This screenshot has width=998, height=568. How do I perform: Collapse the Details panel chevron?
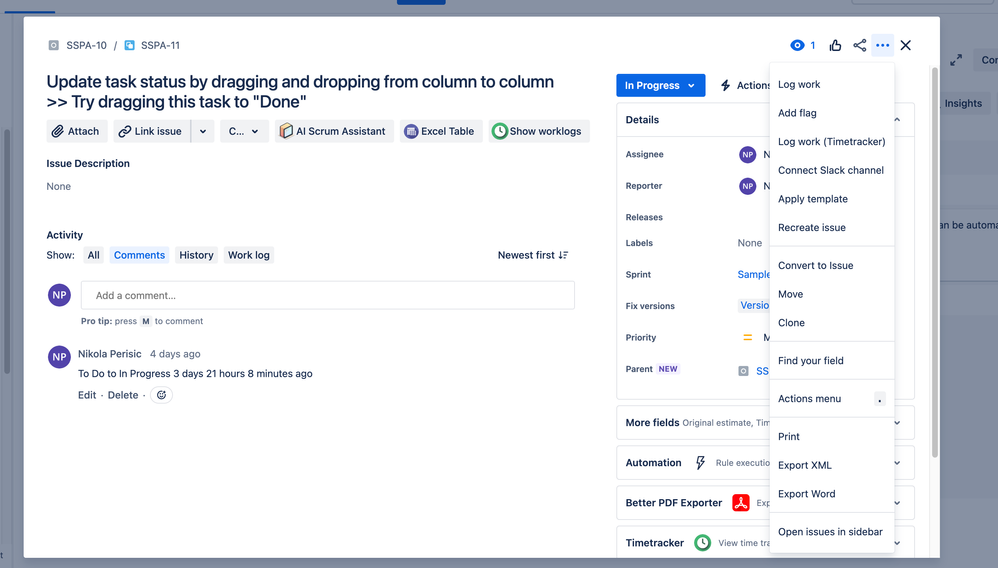[897, 120]
